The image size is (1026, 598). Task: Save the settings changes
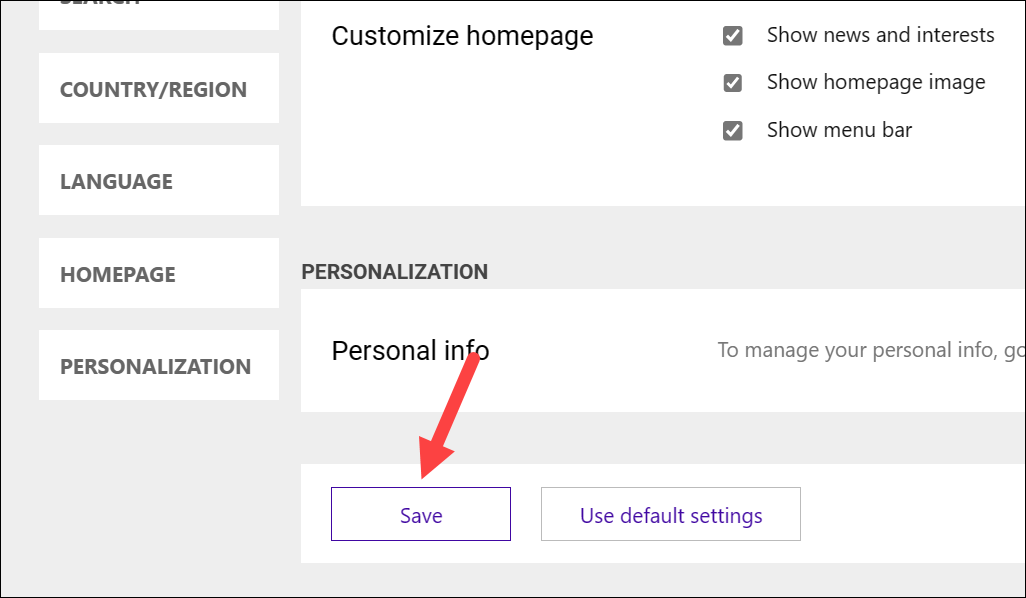pyautogui.click(x=421, y=514)
